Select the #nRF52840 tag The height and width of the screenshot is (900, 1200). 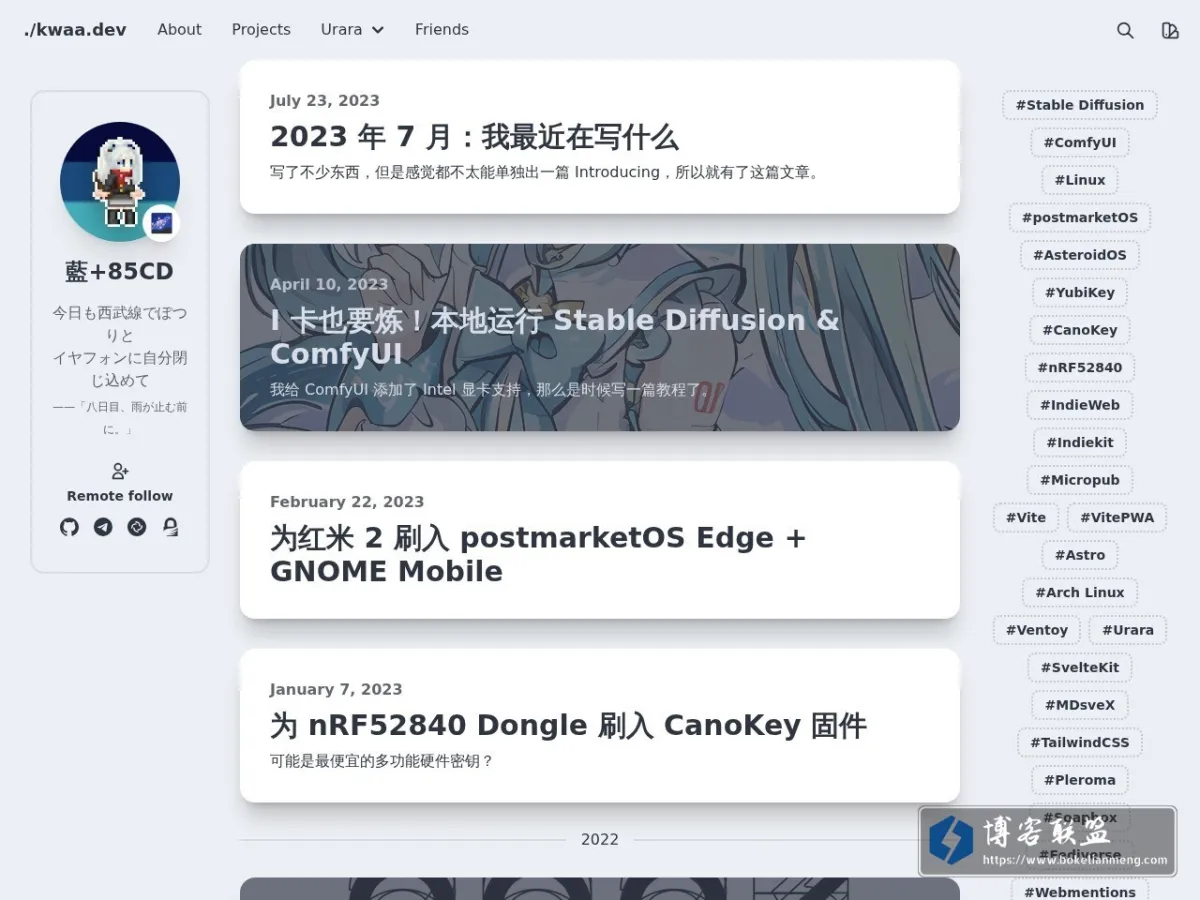tap(1080, 368)
